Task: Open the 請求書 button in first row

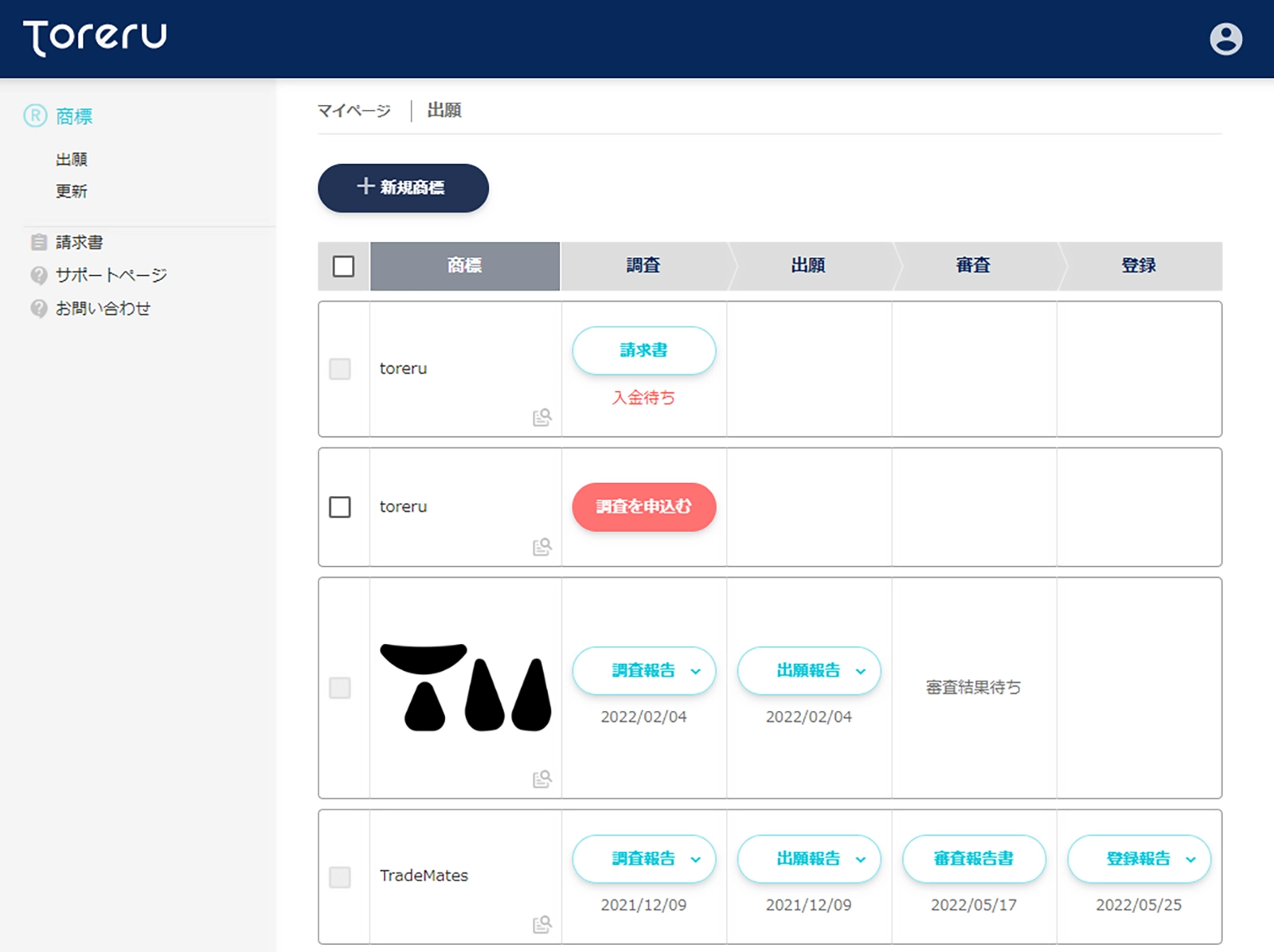Action: (643, 350)
